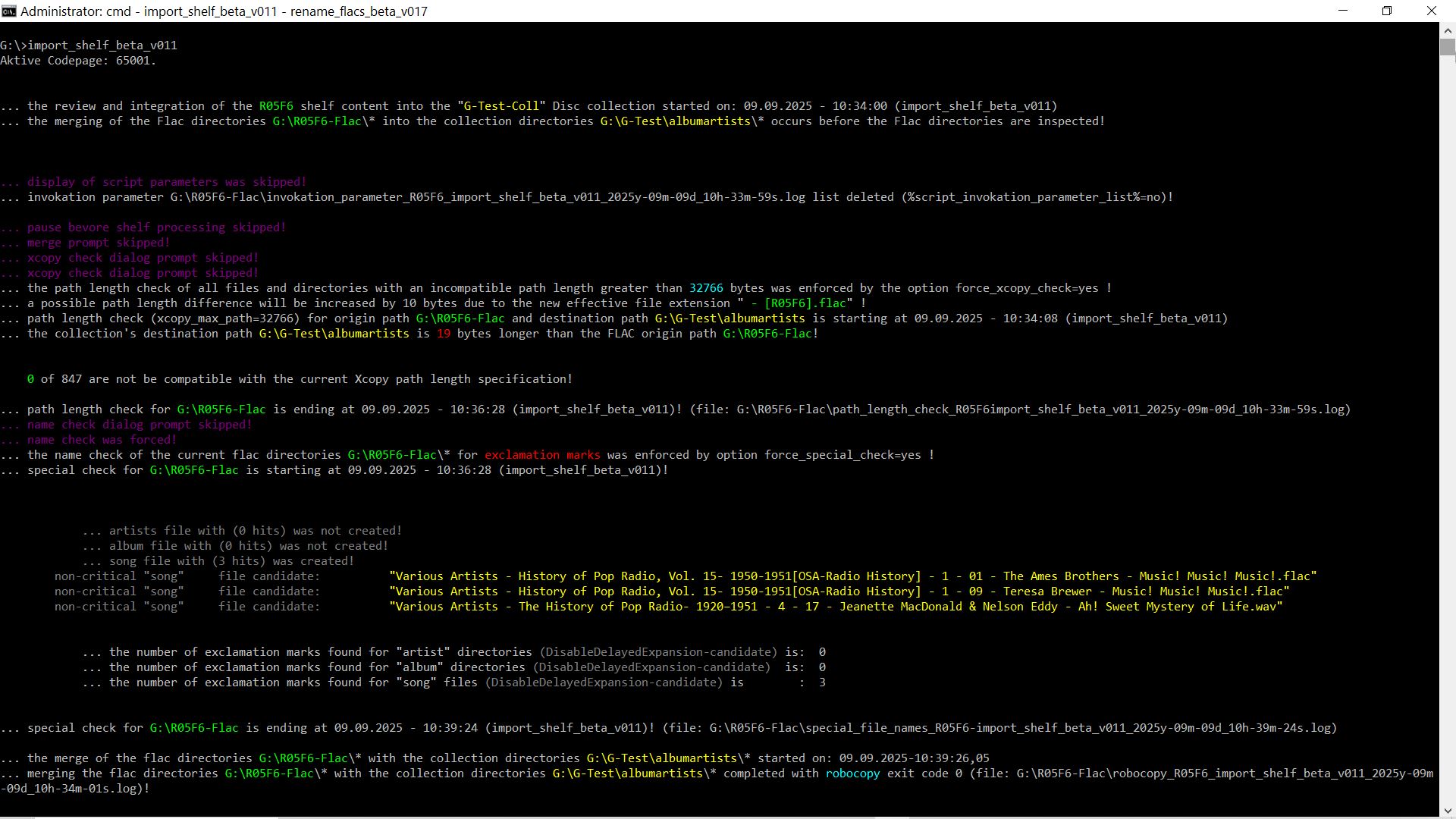Click the red "exclamation marks" text
1456x819 pixels.
pyautogui.click(x=542, y=455)
